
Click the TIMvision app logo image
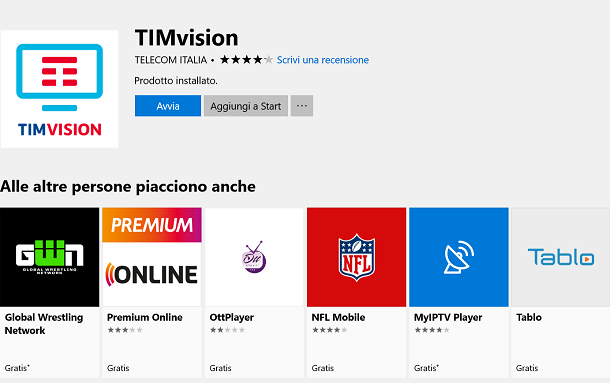(x=60, y=89)
